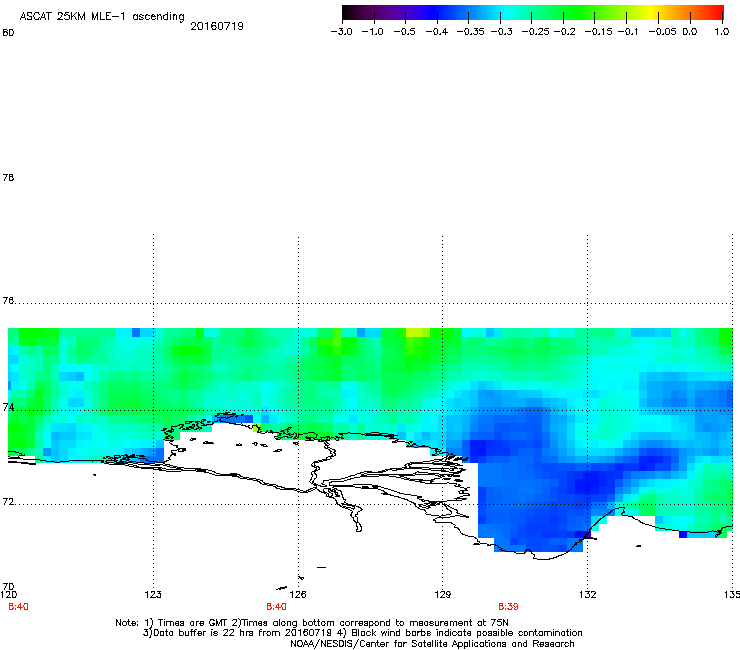
Task: Click the -0.5 color scale label
Action: [x=404, y=32]
